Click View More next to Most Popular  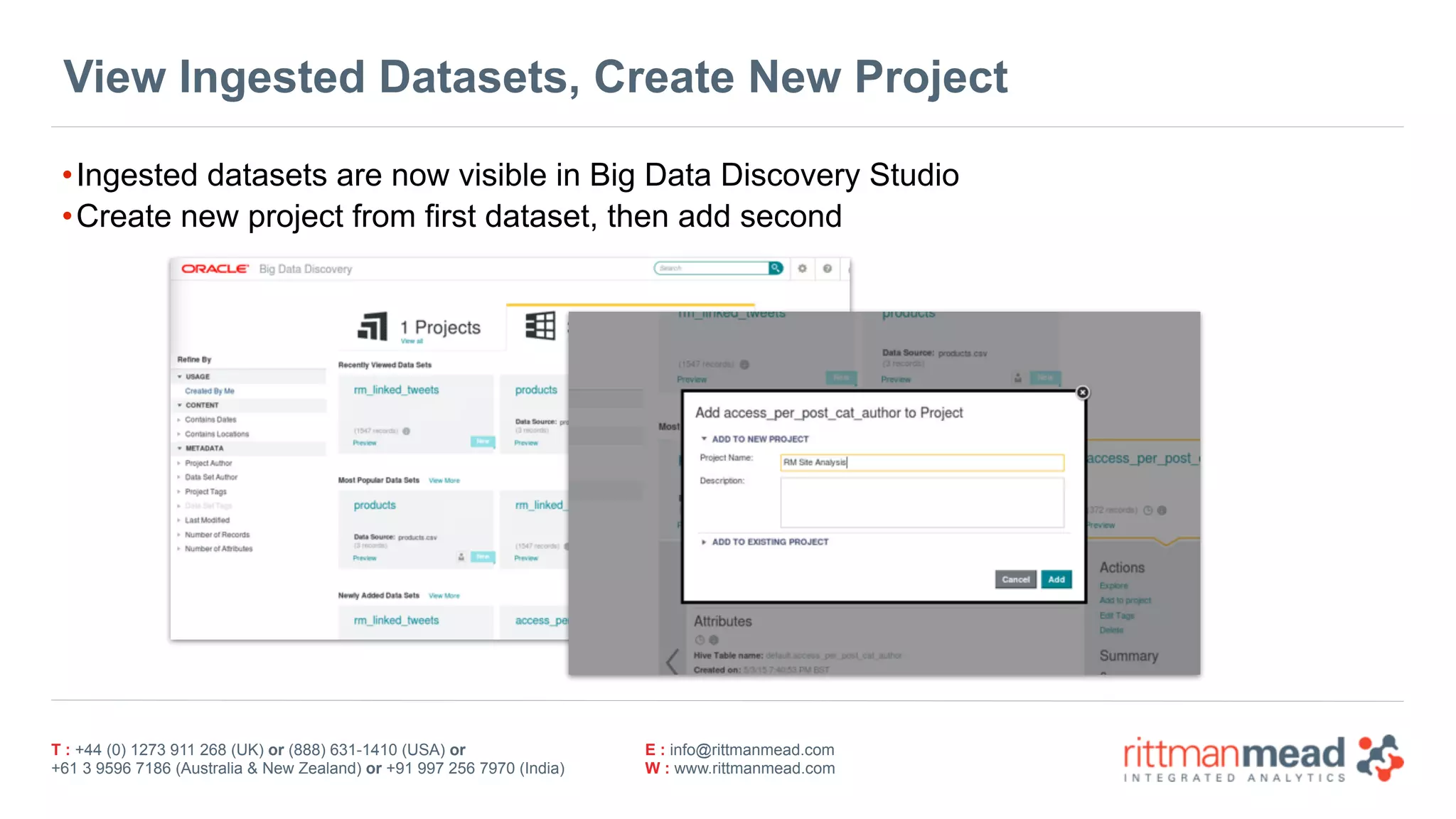pyautogui.click(x=444, y=481)
